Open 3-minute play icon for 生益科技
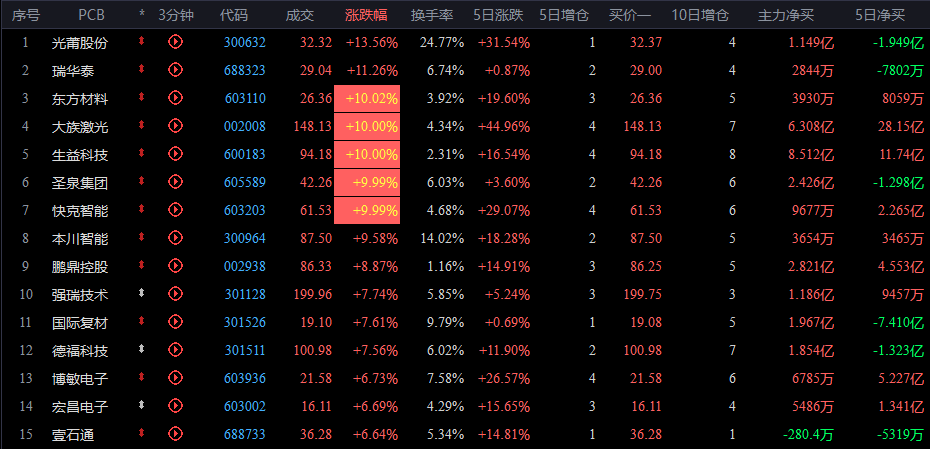The image size is (930, 449). click(175, 154)
